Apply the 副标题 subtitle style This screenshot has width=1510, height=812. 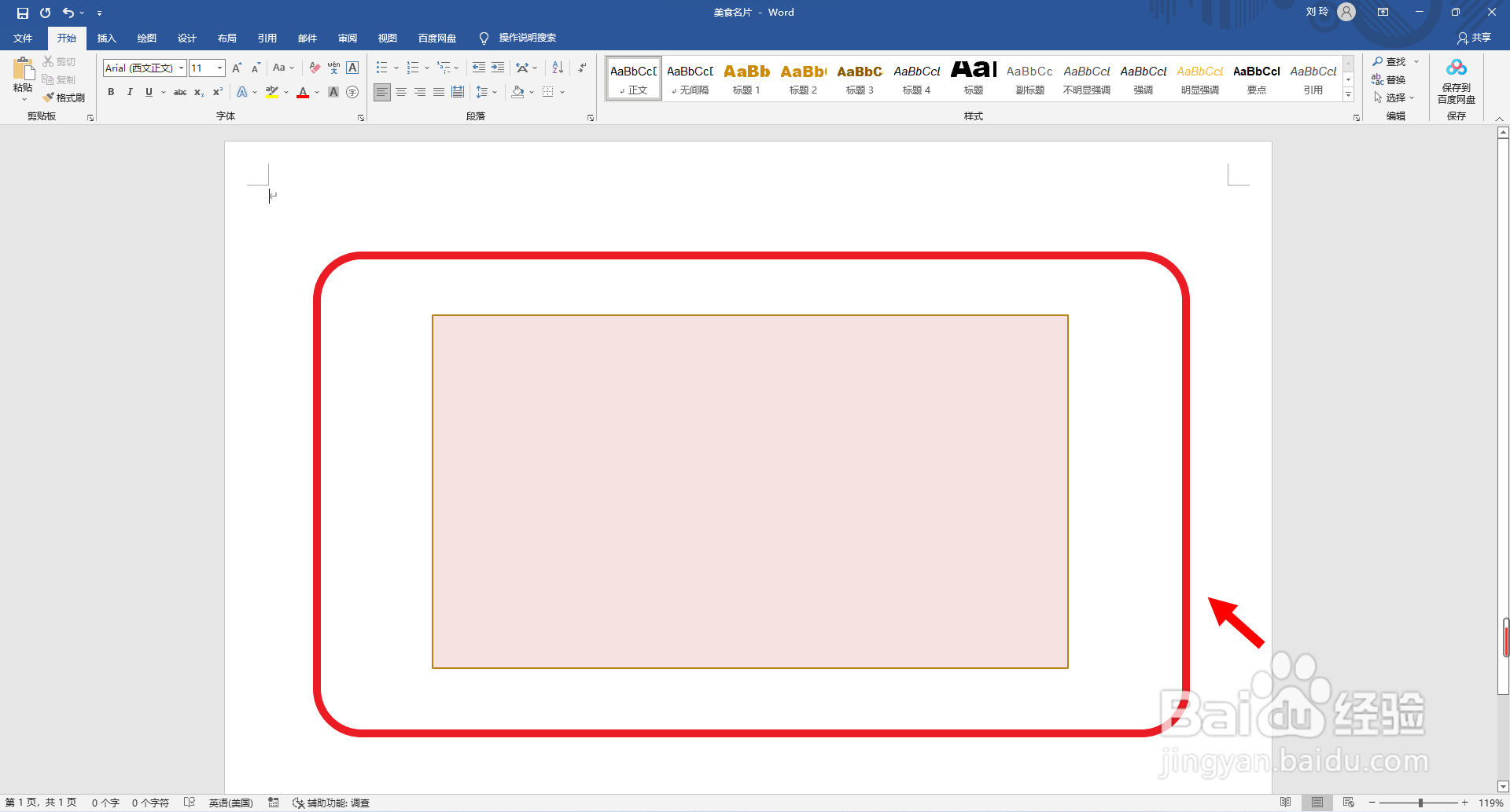click(x=1029, y=79)
